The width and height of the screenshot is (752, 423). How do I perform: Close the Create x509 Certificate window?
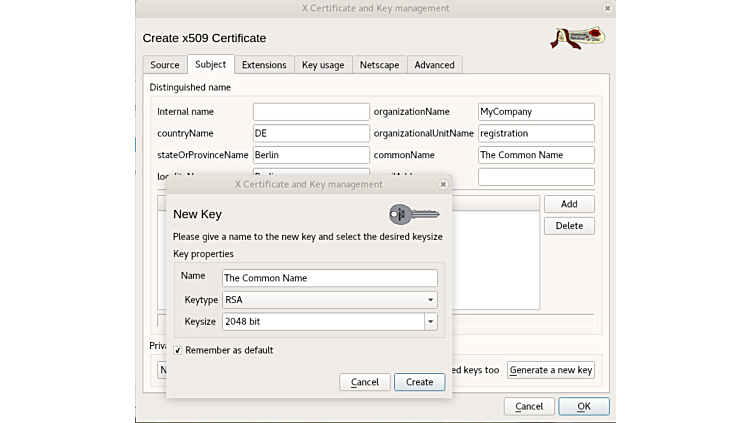pyautogui.click(x=607, y=8)
